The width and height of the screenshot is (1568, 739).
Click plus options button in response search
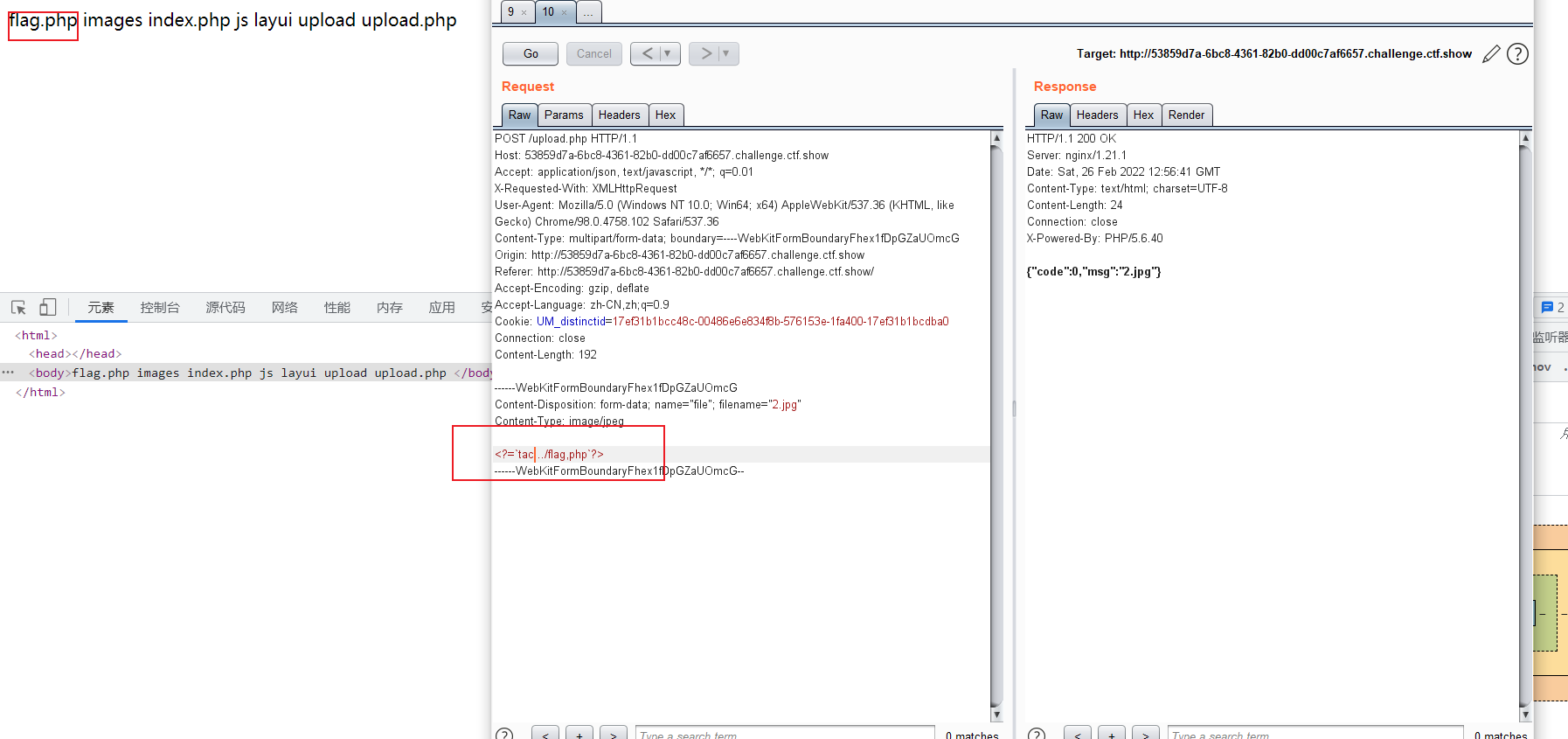click(1112, 734)
